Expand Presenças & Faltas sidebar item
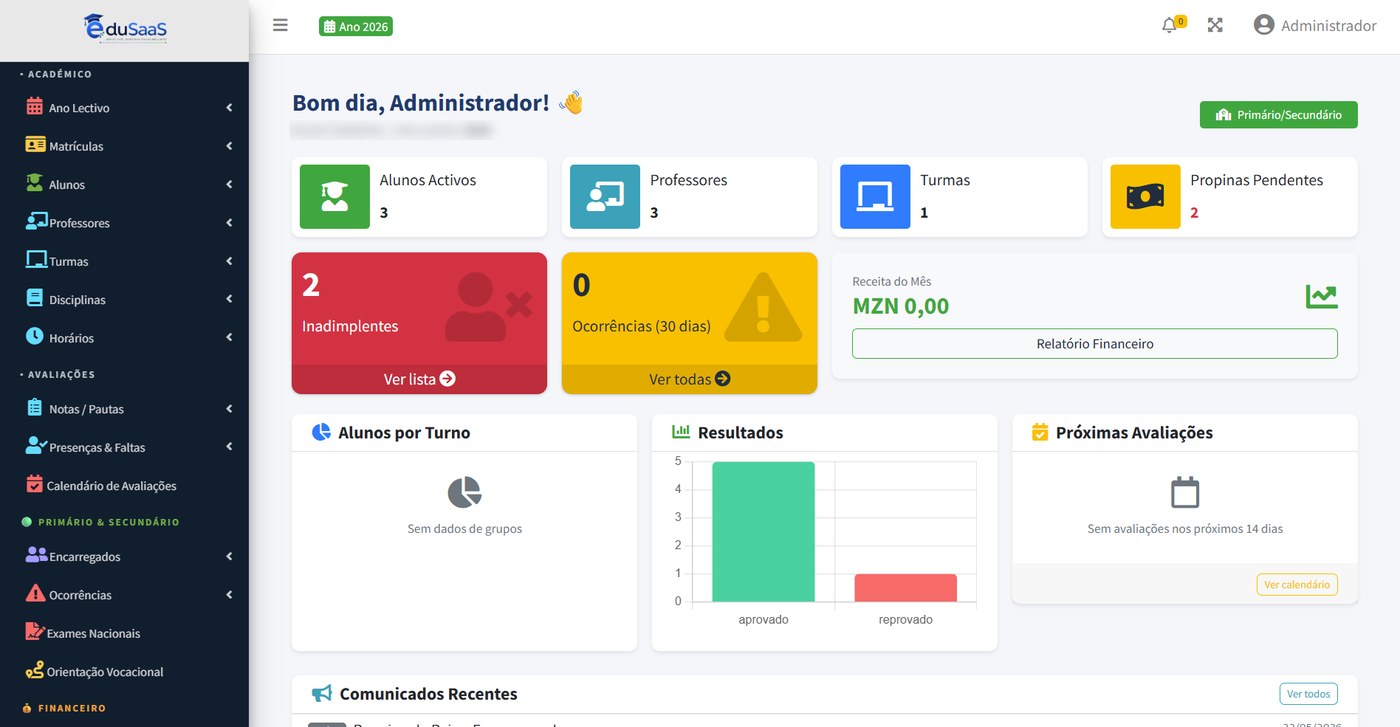This screenshot has height=727, width=1400. [x=124, y=447]
